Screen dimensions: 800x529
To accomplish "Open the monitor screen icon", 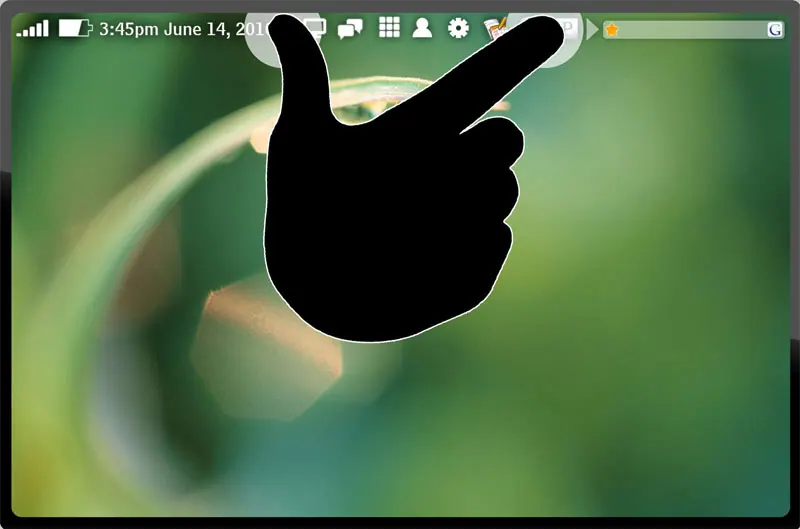I will [316, 29].
